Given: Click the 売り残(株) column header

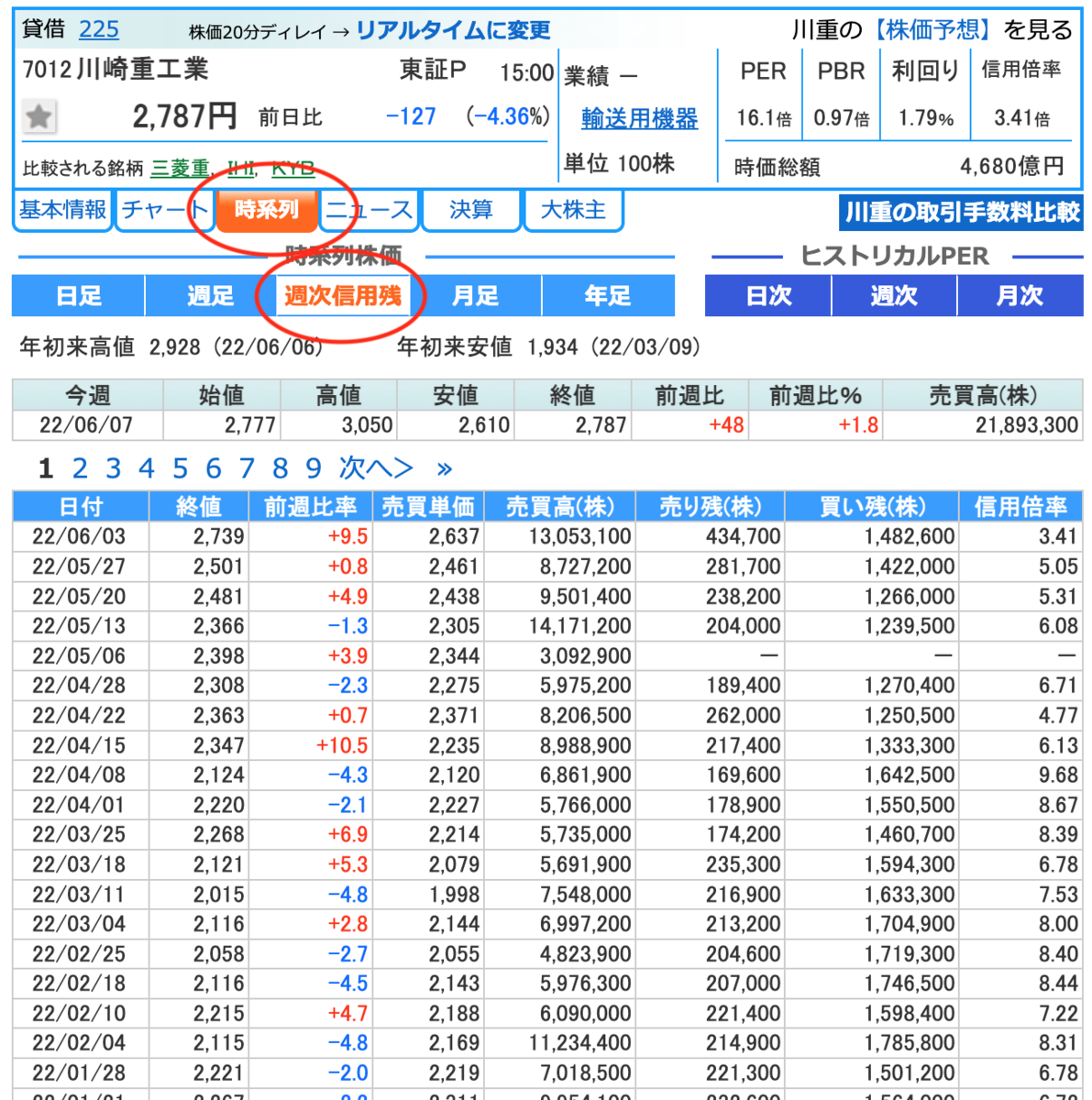Looking at the screenshot, I should tap(711, 507).
